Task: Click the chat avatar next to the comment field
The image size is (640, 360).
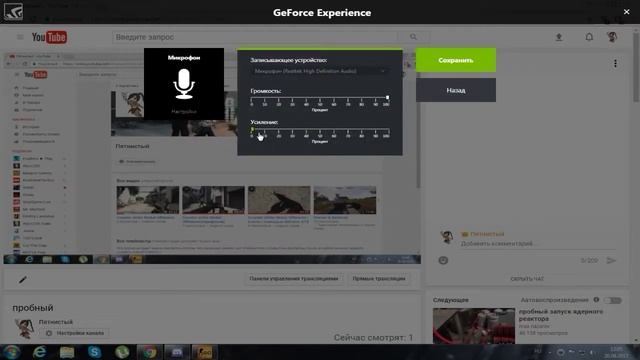Action: [447, 238]
